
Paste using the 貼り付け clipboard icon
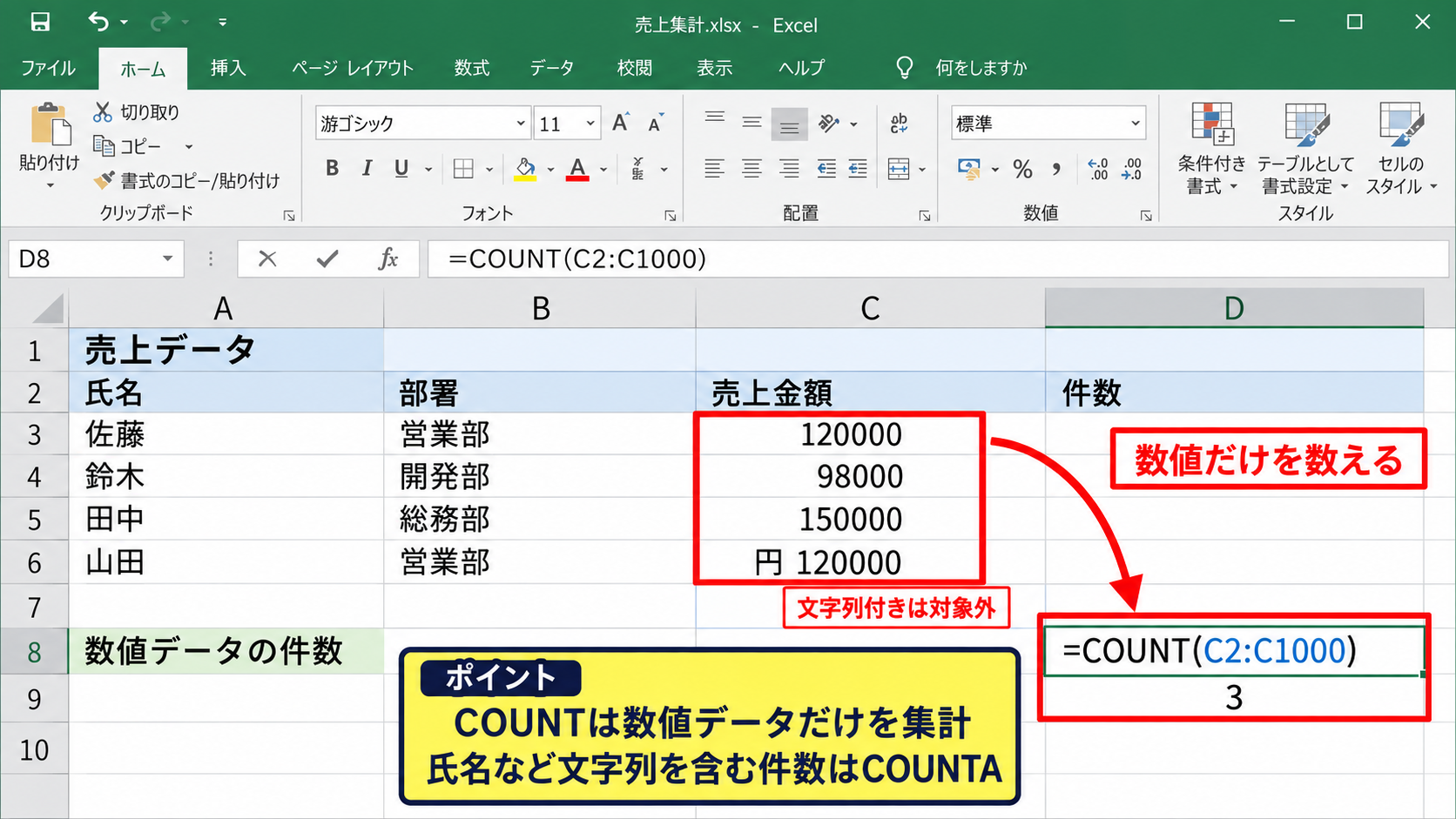(50, 125)
